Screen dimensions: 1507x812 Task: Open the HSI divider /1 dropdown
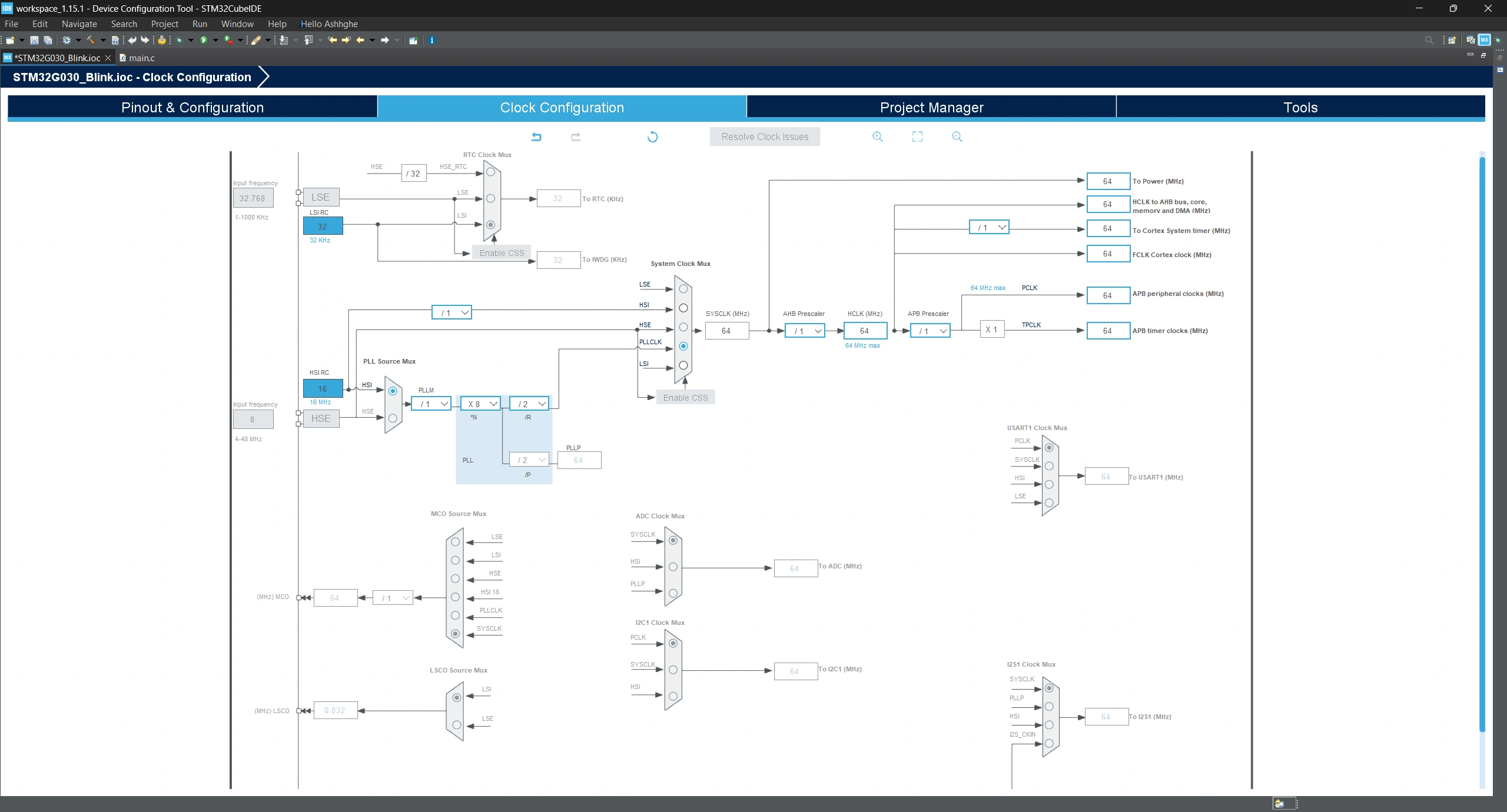[452, 313]
